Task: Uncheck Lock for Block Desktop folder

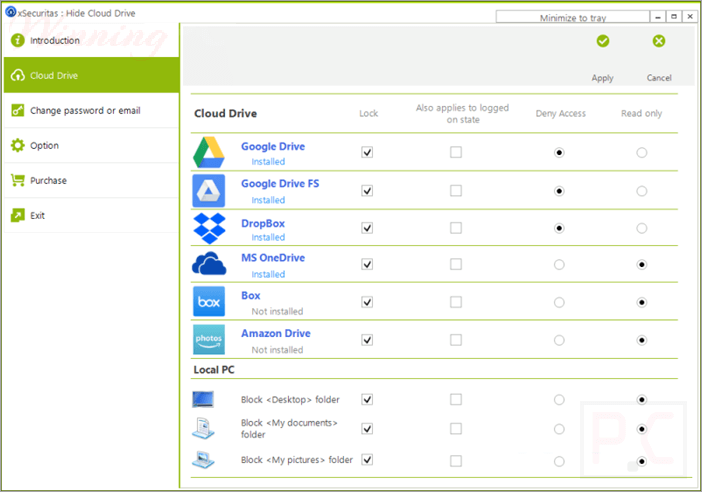Action: click(x=367, y=399)
